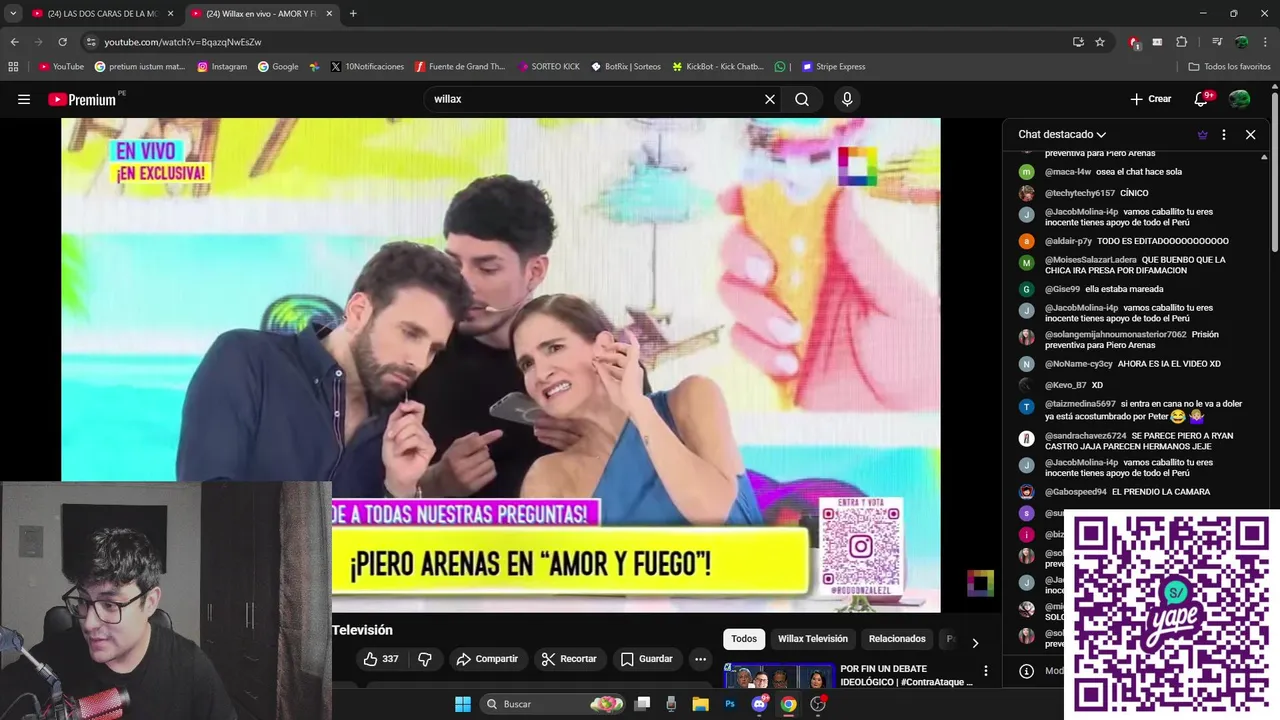Click the Windows taskbar Buscar box
The height and width of the screenshot is (720, 1280).
(x=553, y=704)
